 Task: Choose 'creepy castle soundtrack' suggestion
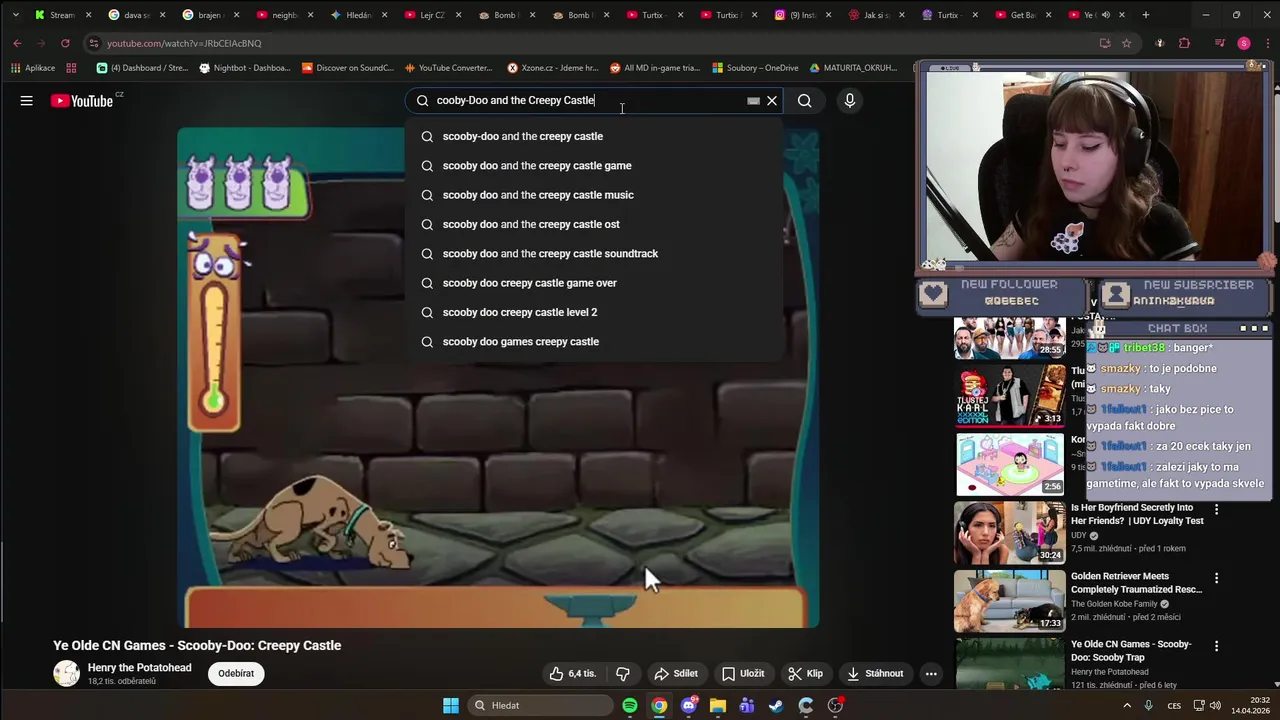[x=595, y=253]
